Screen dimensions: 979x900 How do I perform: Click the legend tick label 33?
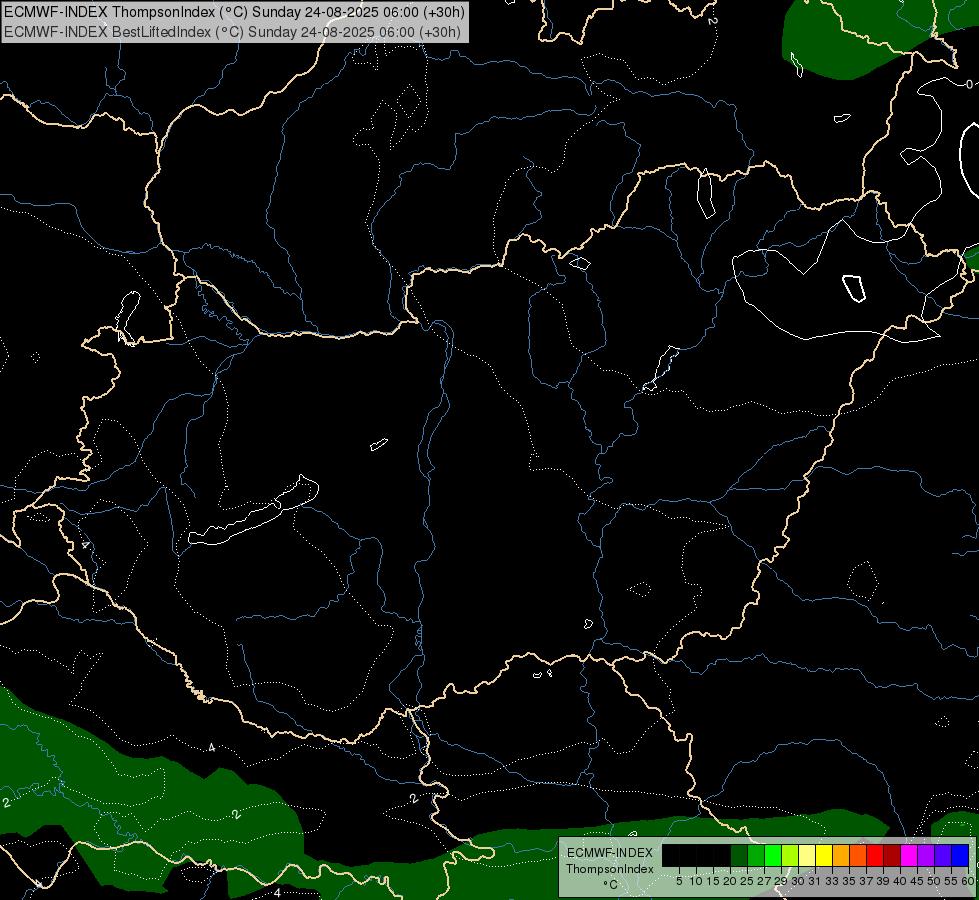pyautogui.click(x=832, y=881)
